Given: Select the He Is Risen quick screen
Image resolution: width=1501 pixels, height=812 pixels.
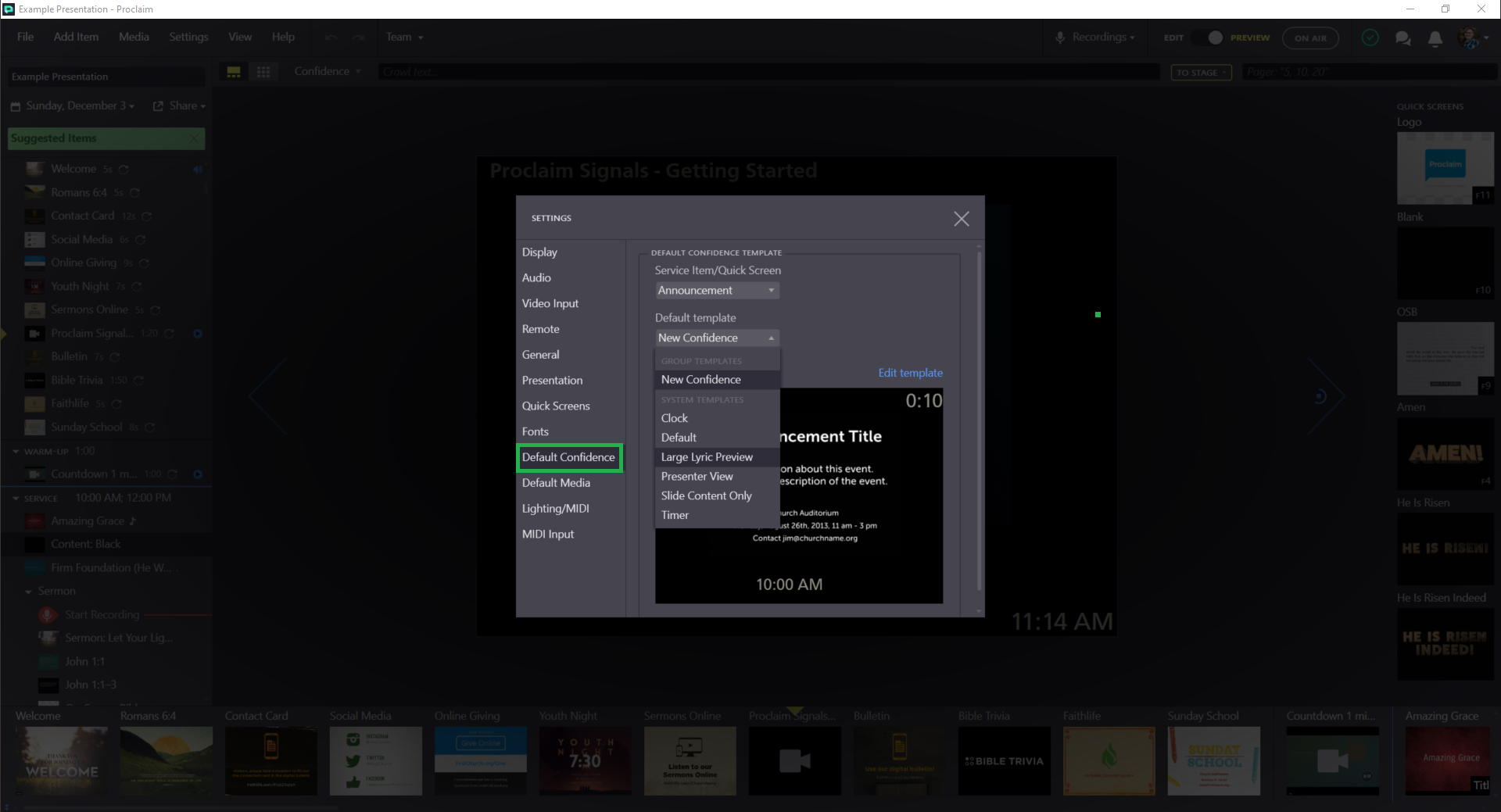Looking at the screenshot, I should point(1445,549).
